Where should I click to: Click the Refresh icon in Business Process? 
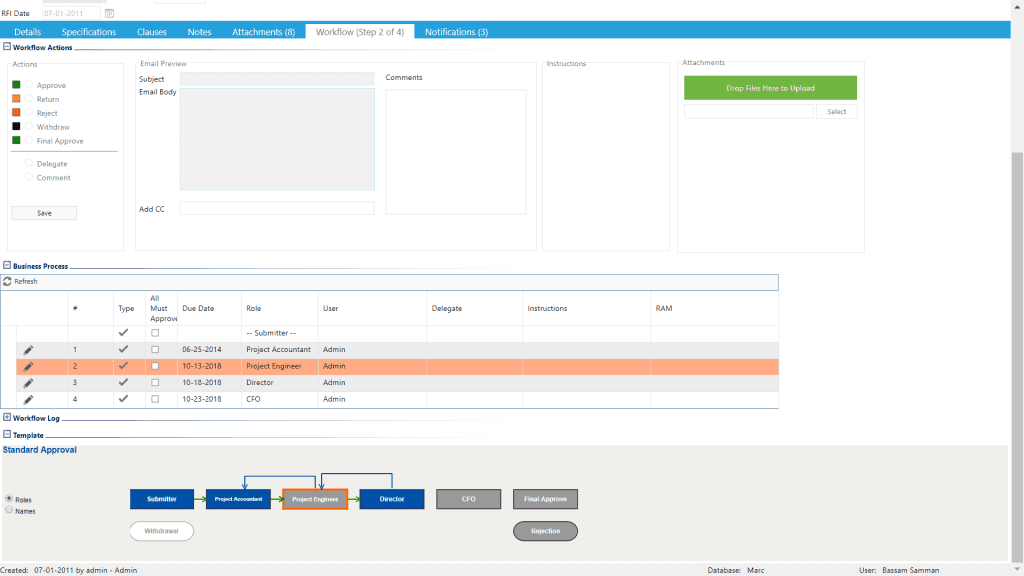[7, 281]
